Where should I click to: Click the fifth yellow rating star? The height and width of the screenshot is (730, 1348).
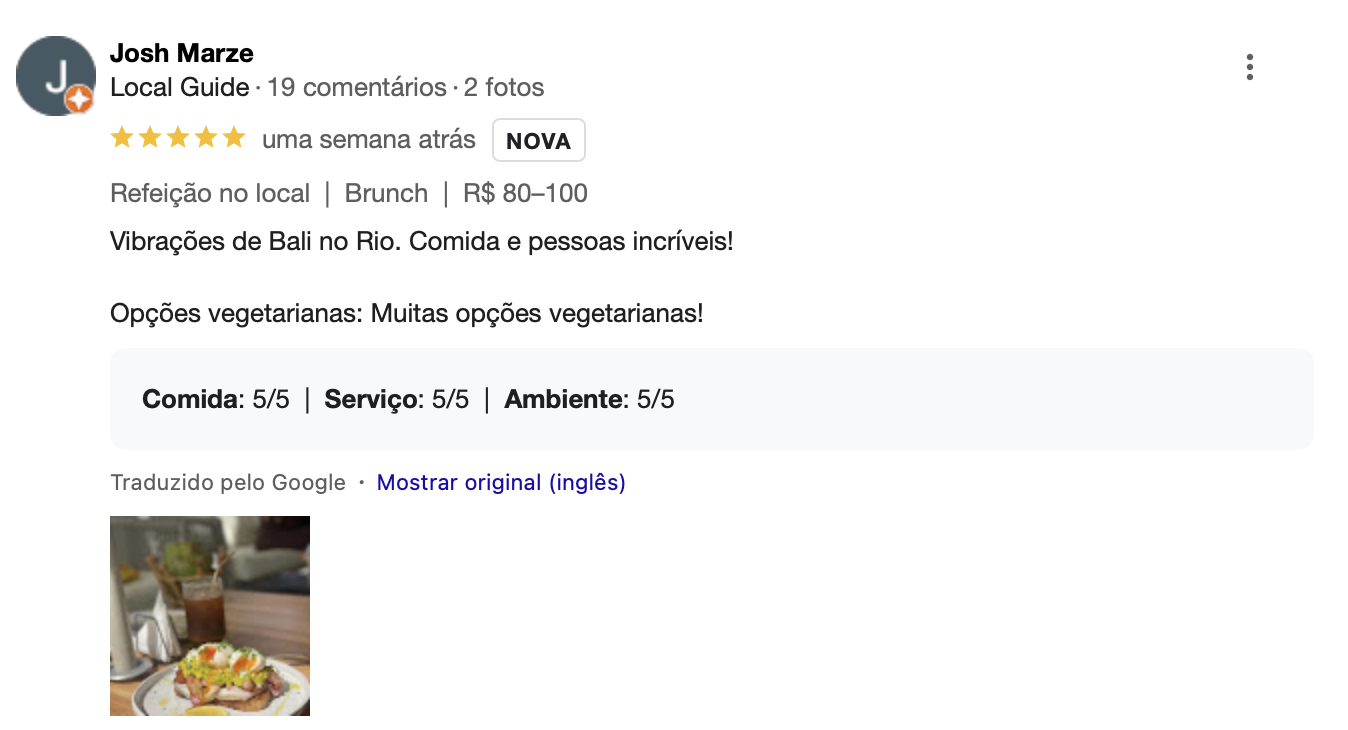click(234, 137)
